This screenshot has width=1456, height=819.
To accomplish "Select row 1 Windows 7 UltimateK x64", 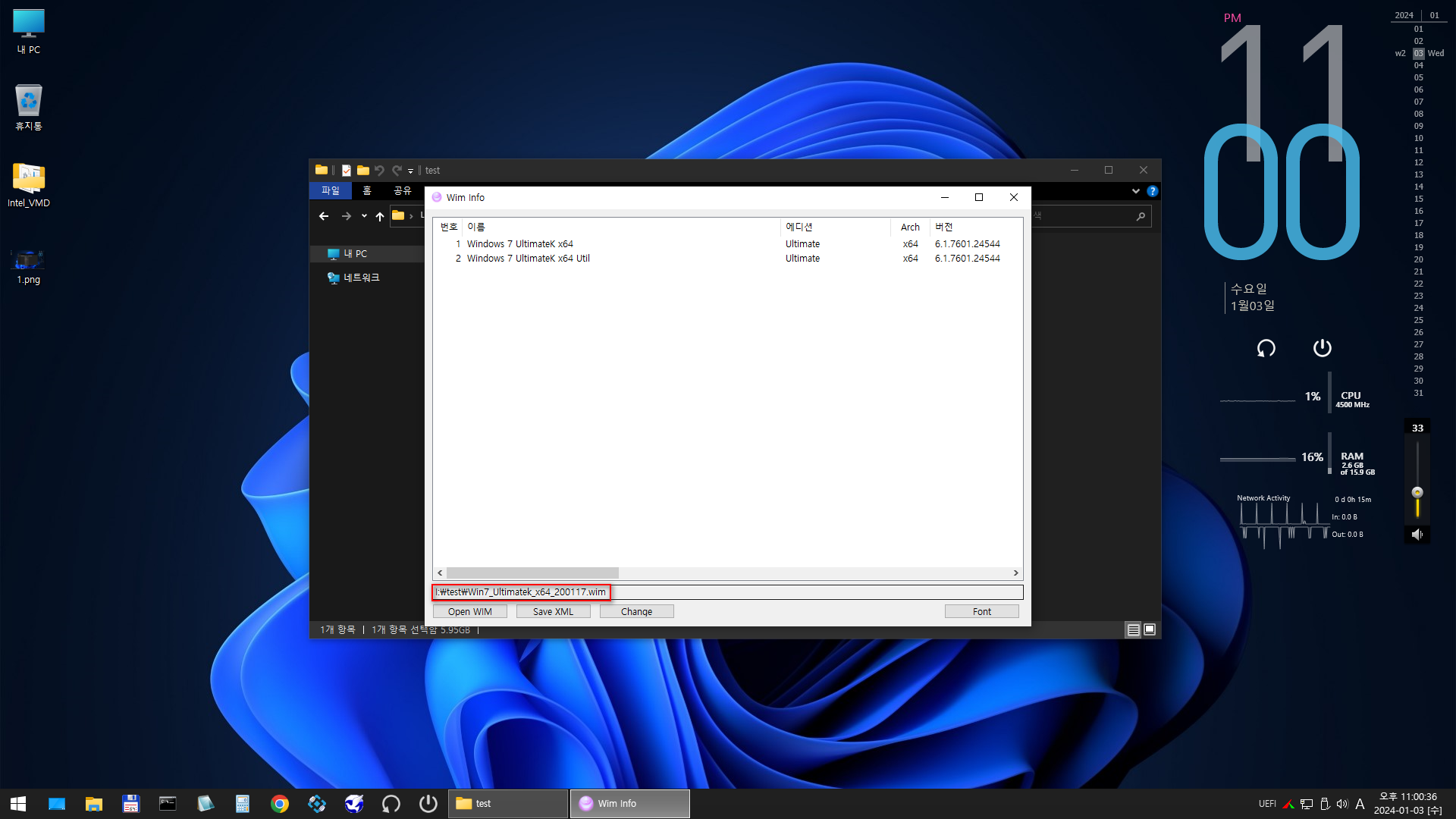I will pos(728,244).
